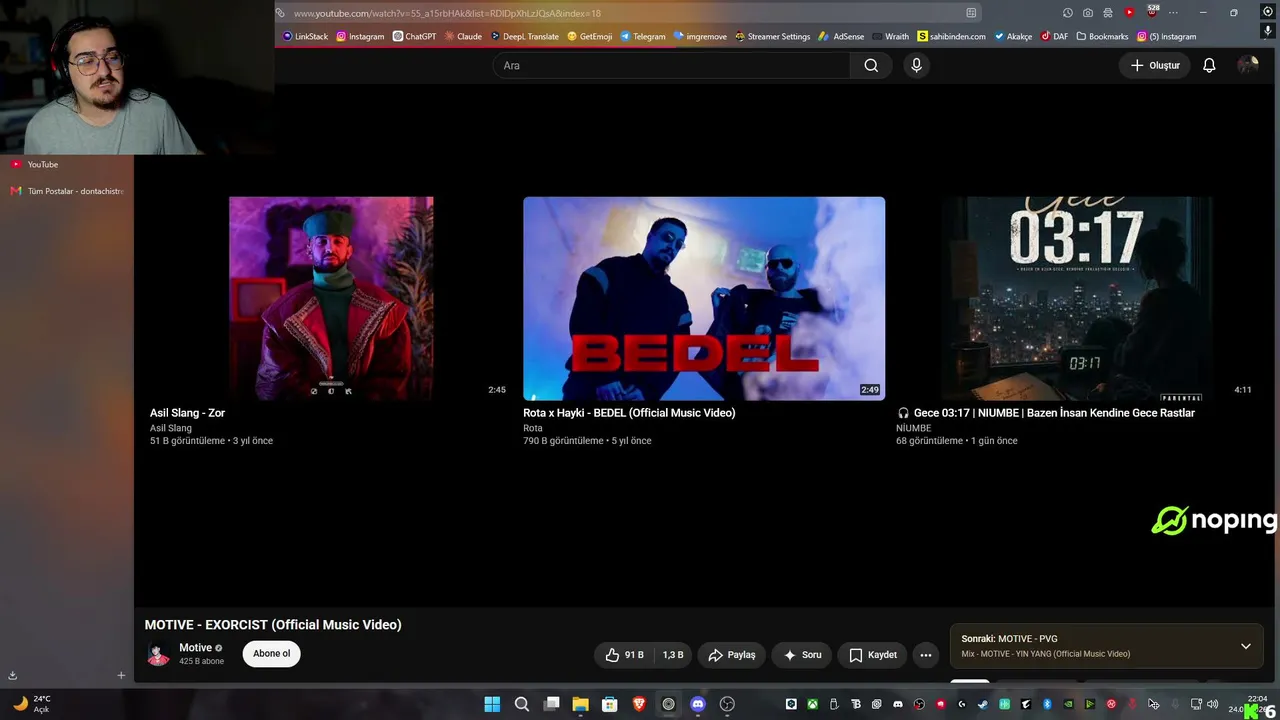Image resolution: width=1280 pixels, height=720 pixels.
Task: Open File Explorer from the taskbar
Action: [x=580, y=704]
